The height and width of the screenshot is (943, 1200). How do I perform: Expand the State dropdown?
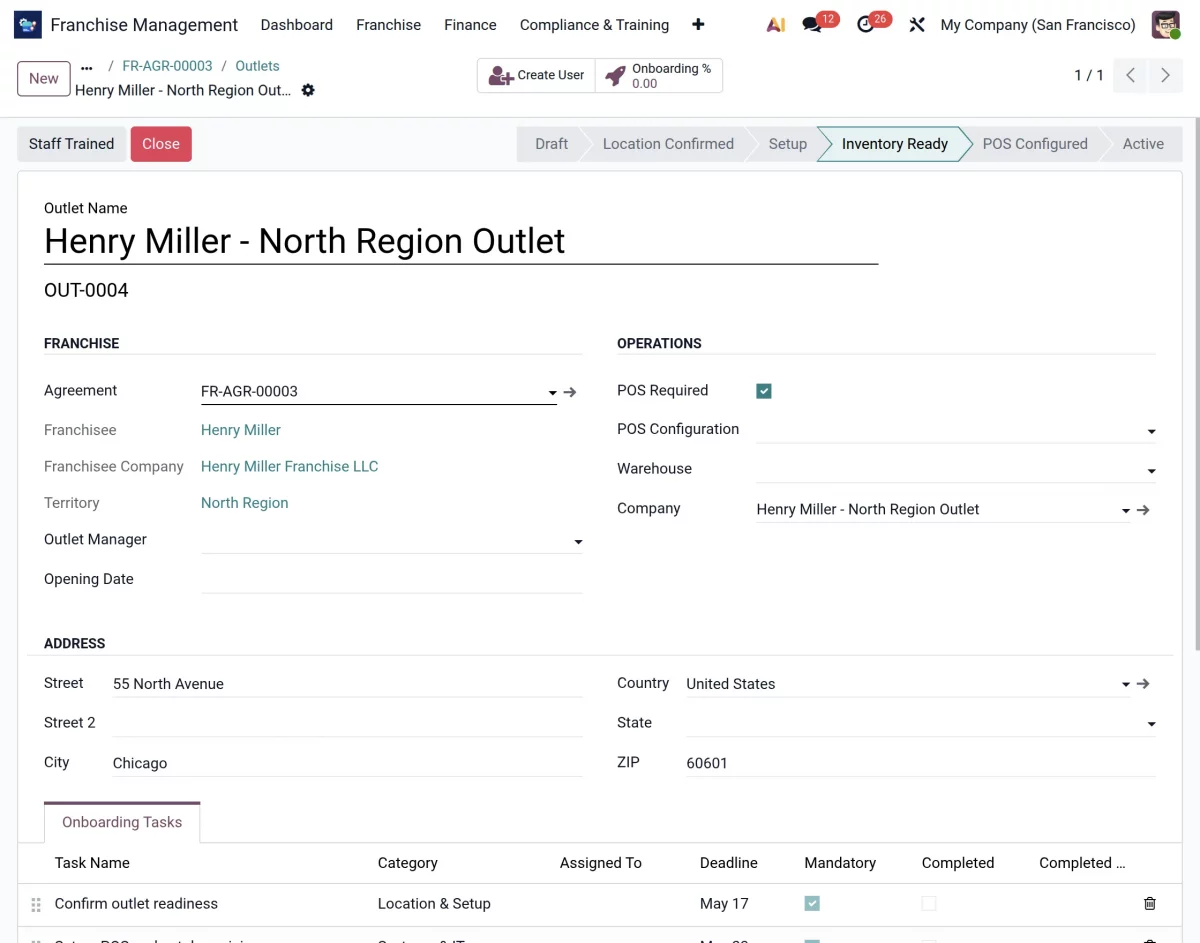tap(1151, 724)
